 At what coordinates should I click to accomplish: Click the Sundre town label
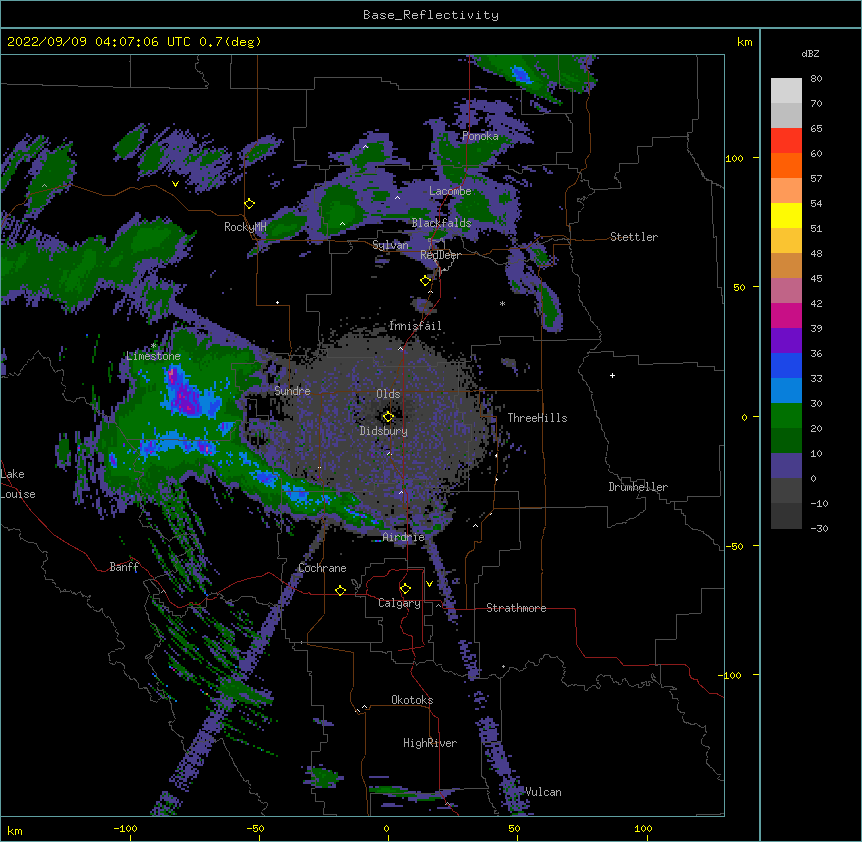tap(292, 391)
